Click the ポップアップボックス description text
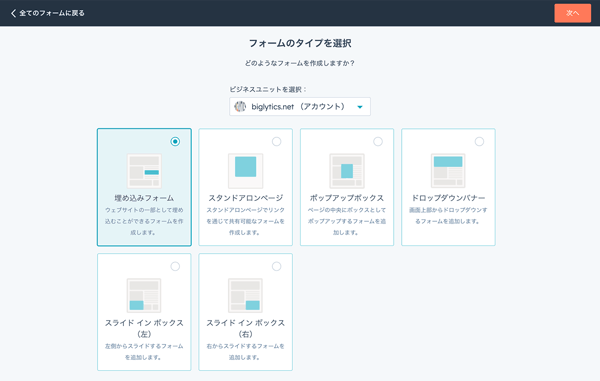 (x=347, y=221)
